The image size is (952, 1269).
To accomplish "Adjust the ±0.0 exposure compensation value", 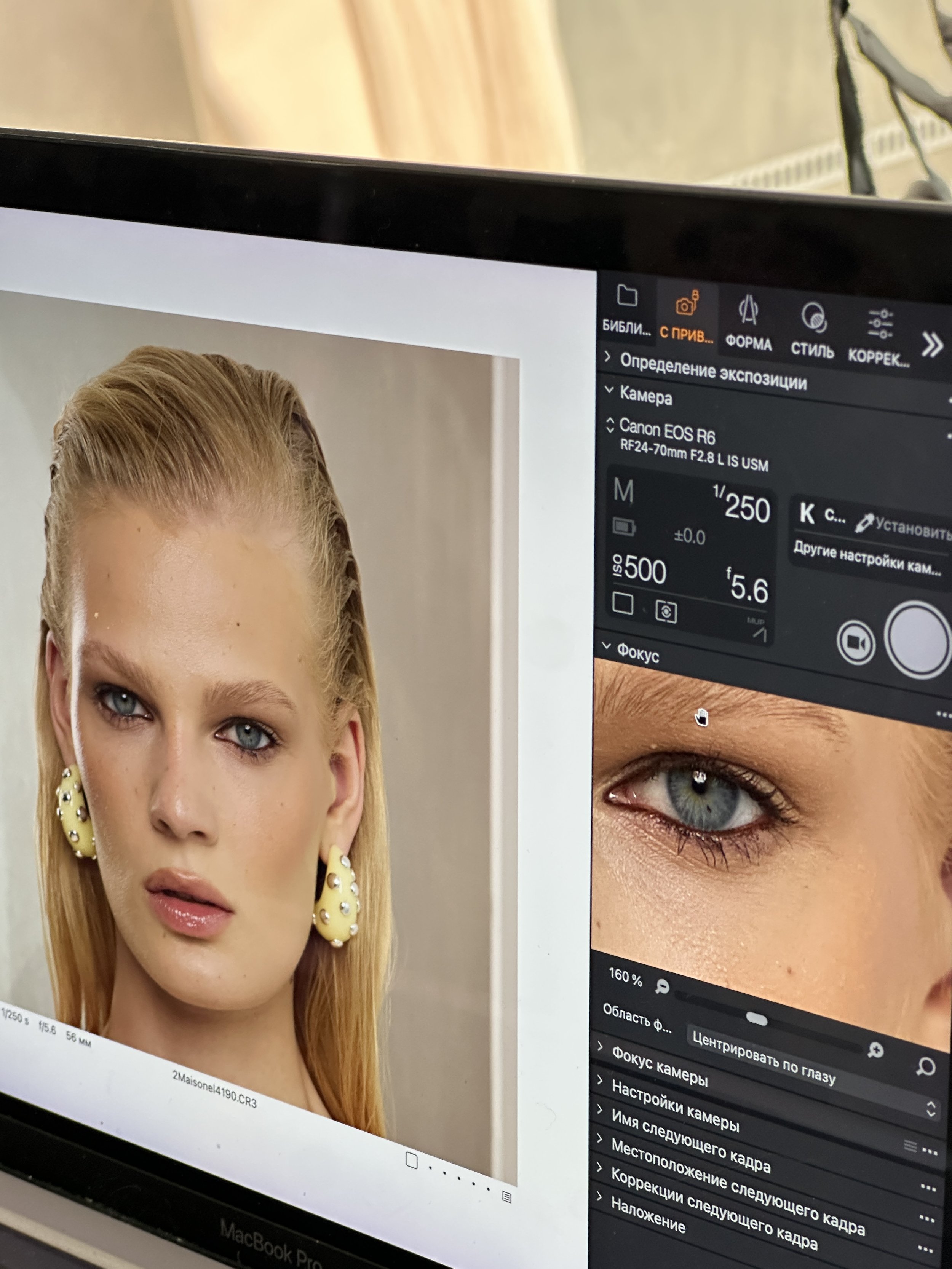I will point(689,536).
